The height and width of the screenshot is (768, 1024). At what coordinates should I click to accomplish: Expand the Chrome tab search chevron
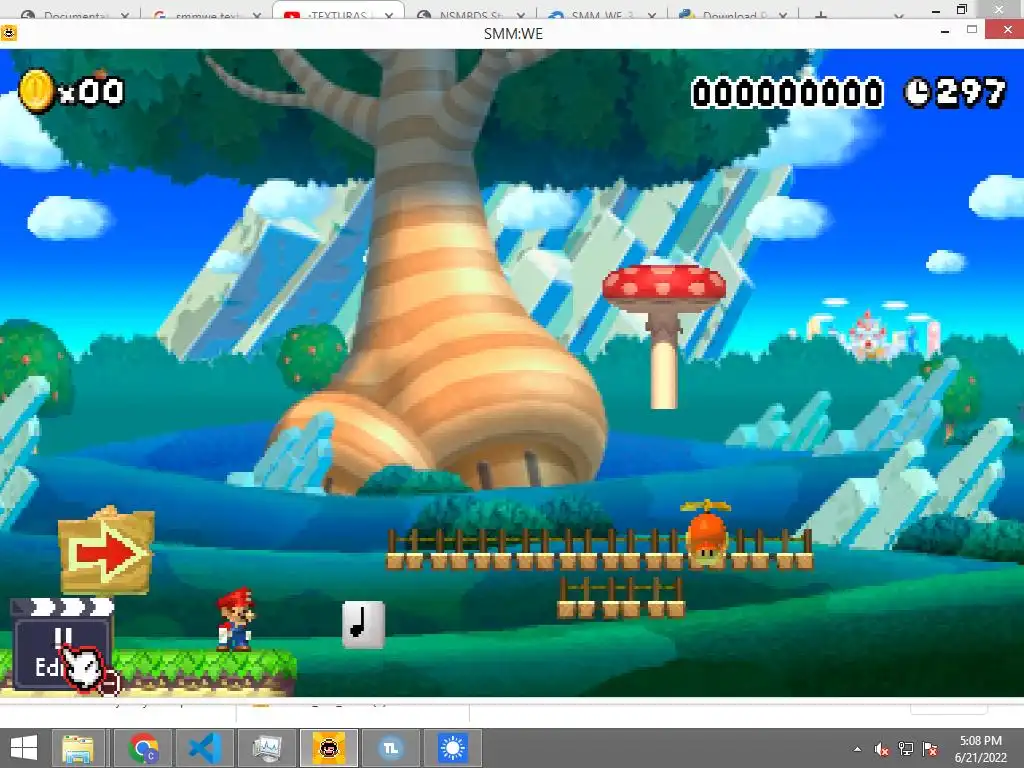click(x=899, y=15)
